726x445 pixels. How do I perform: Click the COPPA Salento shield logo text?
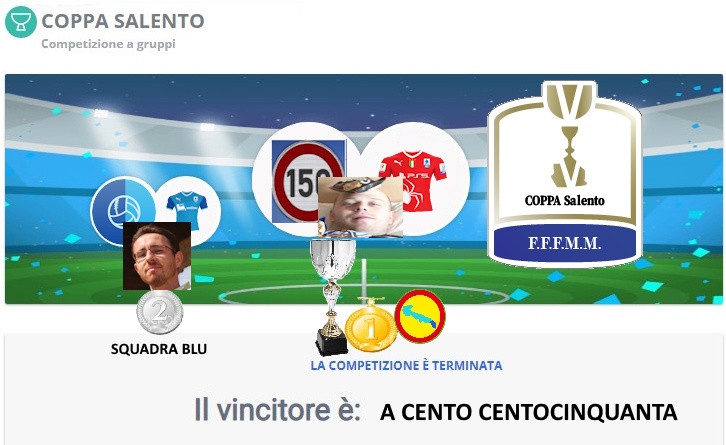(x=564, y=201)
